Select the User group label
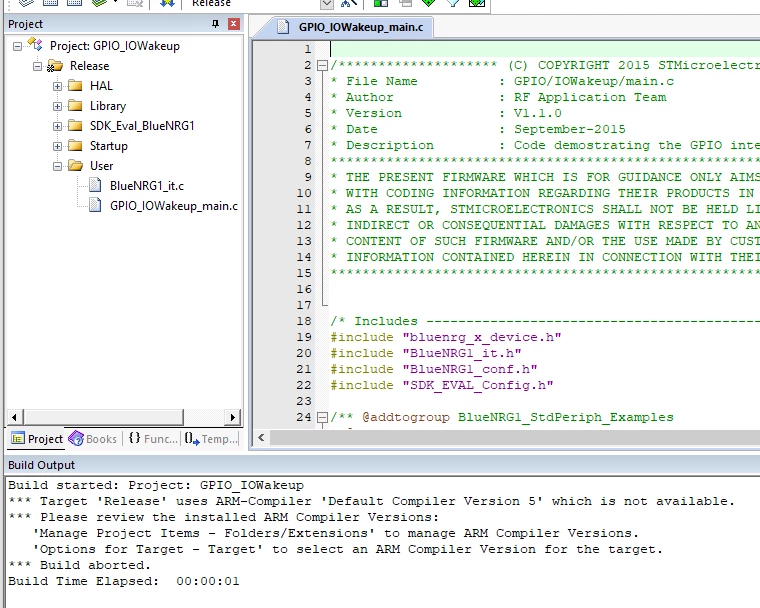The image size is (760, 608). coord(101,166)
